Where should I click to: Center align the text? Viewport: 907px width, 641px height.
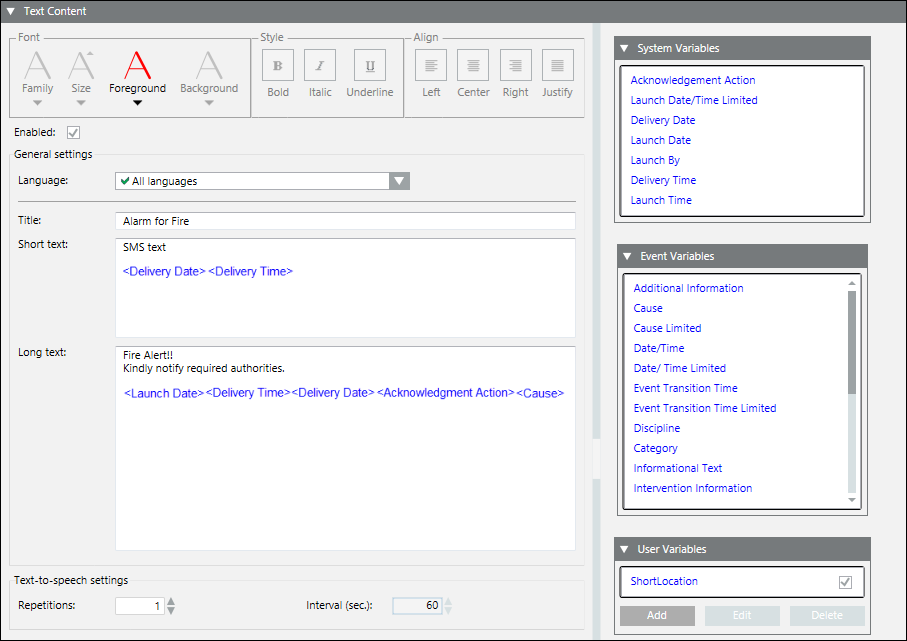[473, 66]
